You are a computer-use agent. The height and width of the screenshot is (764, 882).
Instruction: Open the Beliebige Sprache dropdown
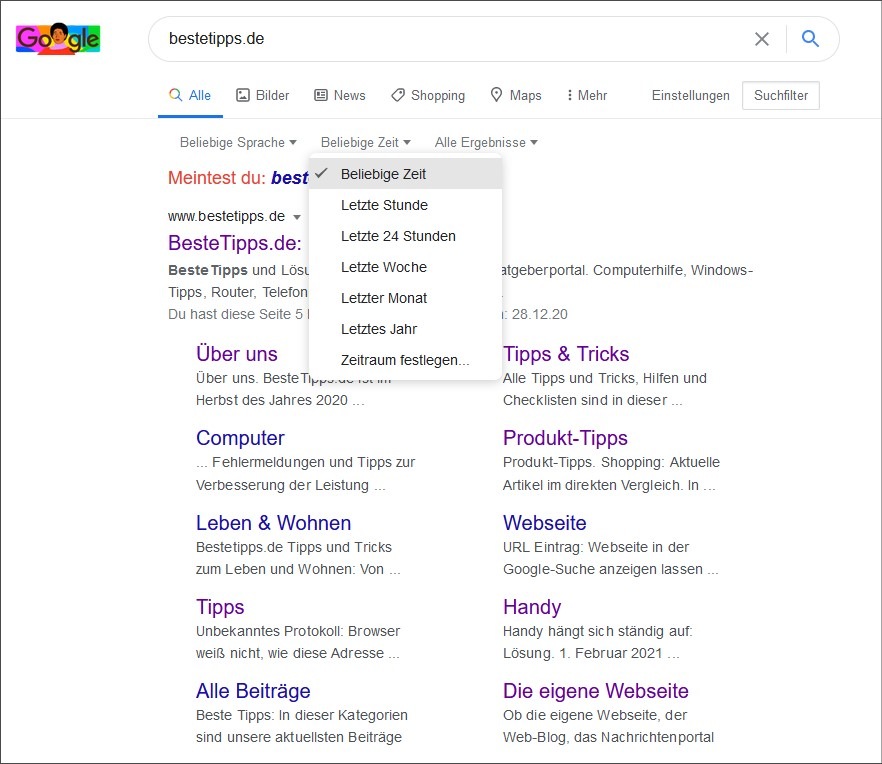[237, 142]
